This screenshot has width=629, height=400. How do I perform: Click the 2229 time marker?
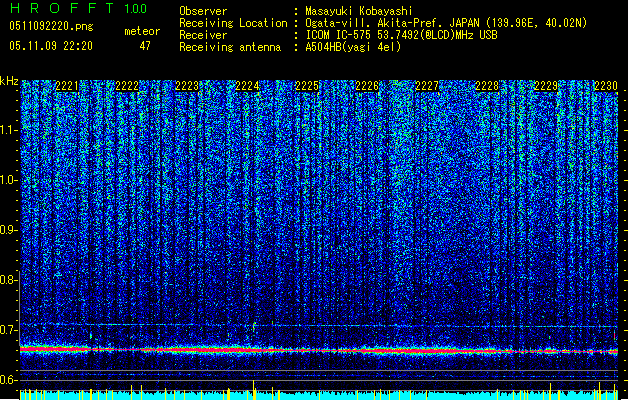coord(546,86)
